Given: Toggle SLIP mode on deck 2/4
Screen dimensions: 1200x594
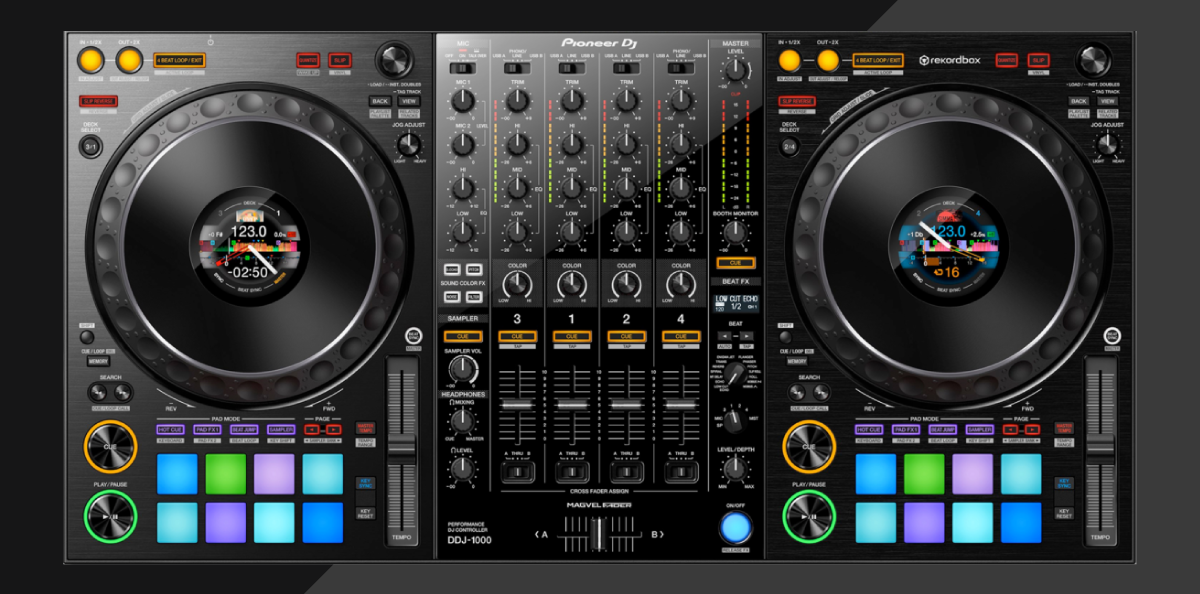Looking at the screenshot, I should tap(1039, 60).
